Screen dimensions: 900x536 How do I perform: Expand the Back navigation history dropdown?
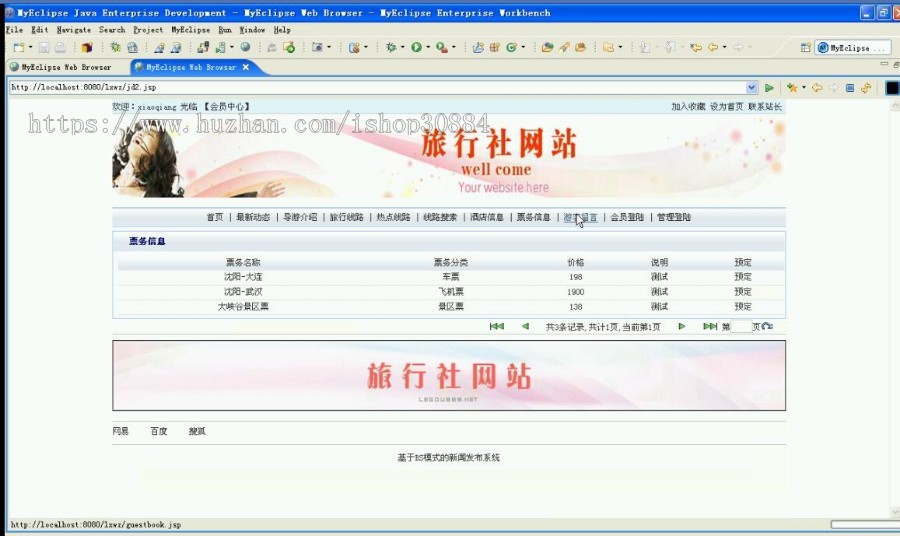click(724, 47)
